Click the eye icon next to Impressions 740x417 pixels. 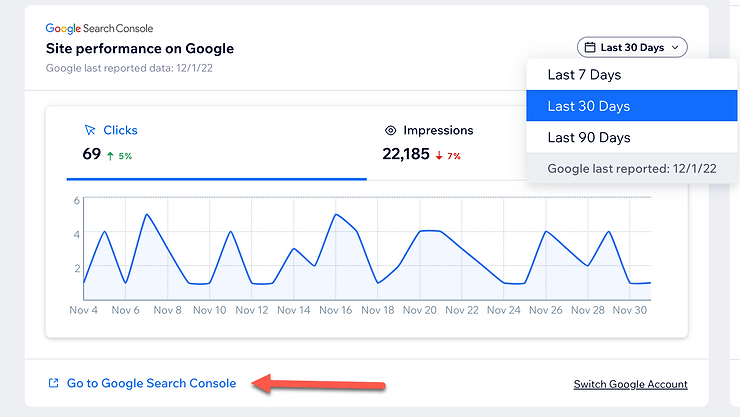(x=390, y=130)
